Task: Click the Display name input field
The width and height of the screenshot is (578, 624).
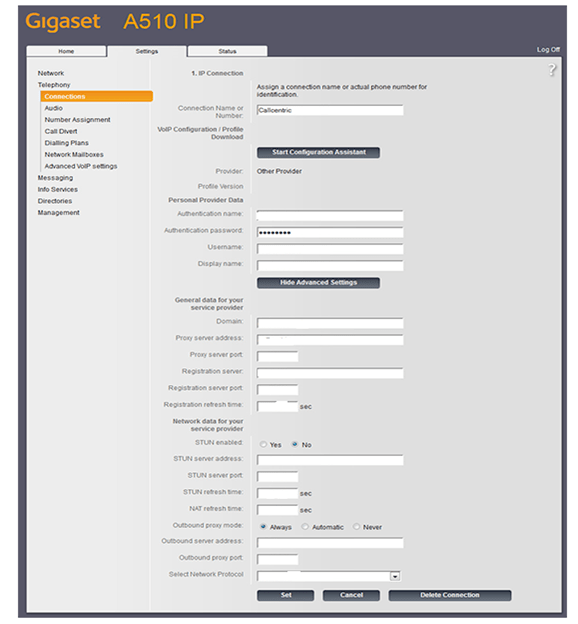Action: 330,265
